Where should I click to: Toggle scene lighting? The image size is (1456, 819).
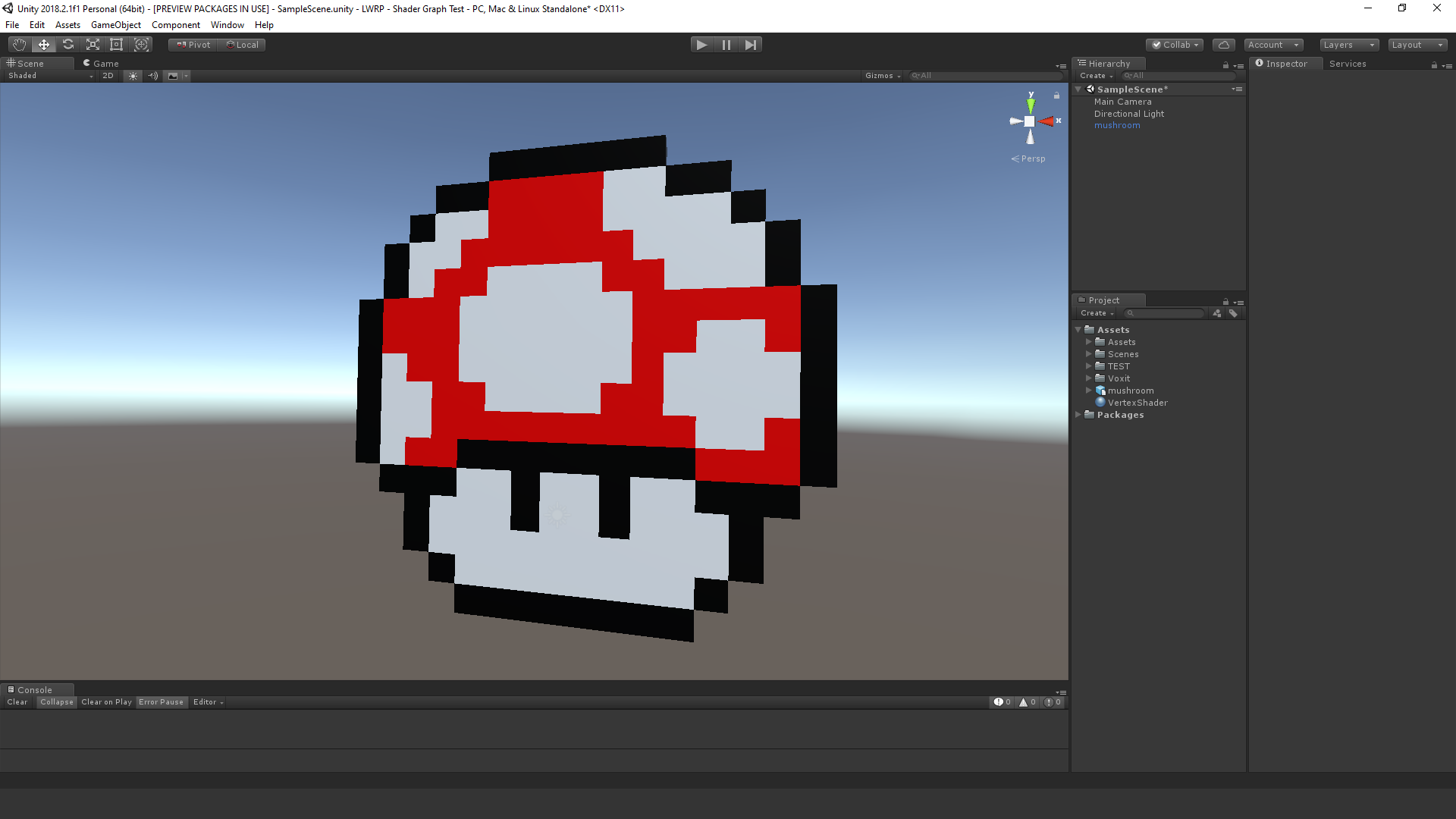coord(133,76)
